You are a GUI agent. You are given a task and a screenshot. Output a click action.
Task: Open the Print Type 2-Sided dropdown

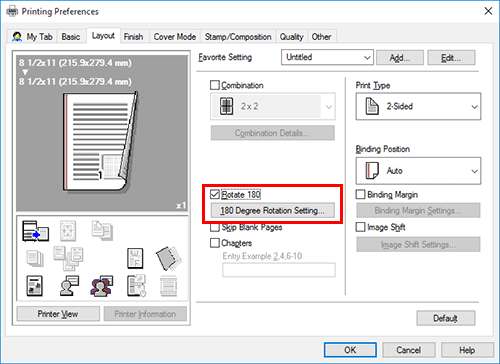pyautogui.click(x=418, y=107)
